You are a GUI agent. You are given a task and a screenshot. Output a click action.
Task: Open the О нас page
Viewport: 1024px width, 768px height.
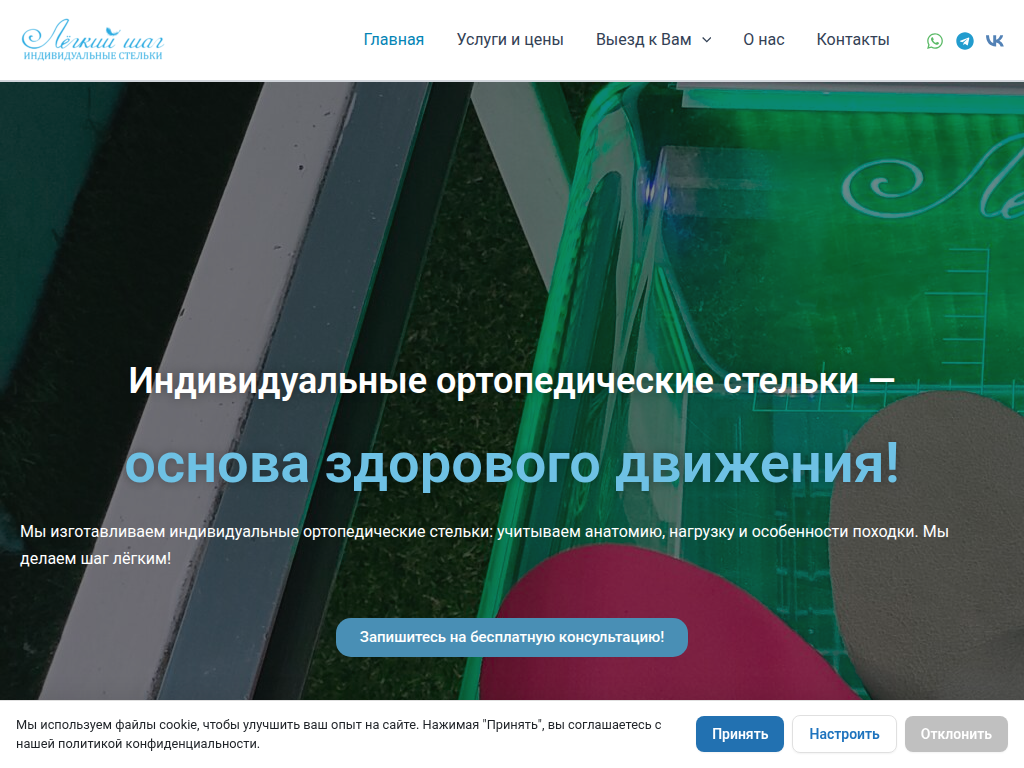point(763,40)
